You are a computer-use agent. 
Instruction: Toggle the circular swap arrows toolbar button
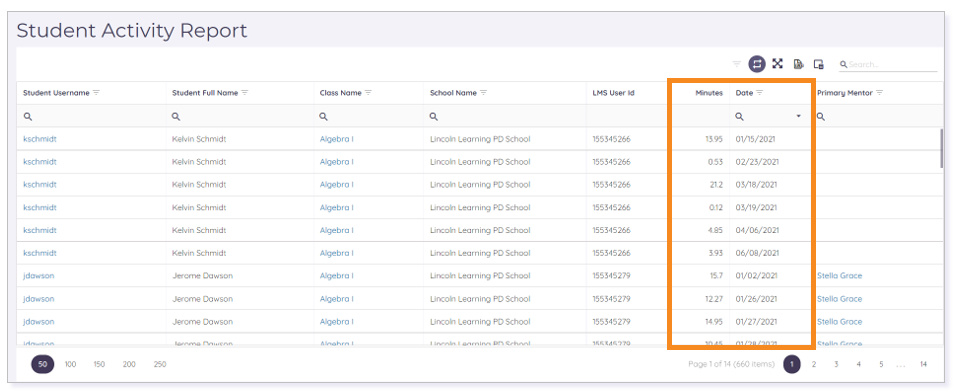(757, 64)
